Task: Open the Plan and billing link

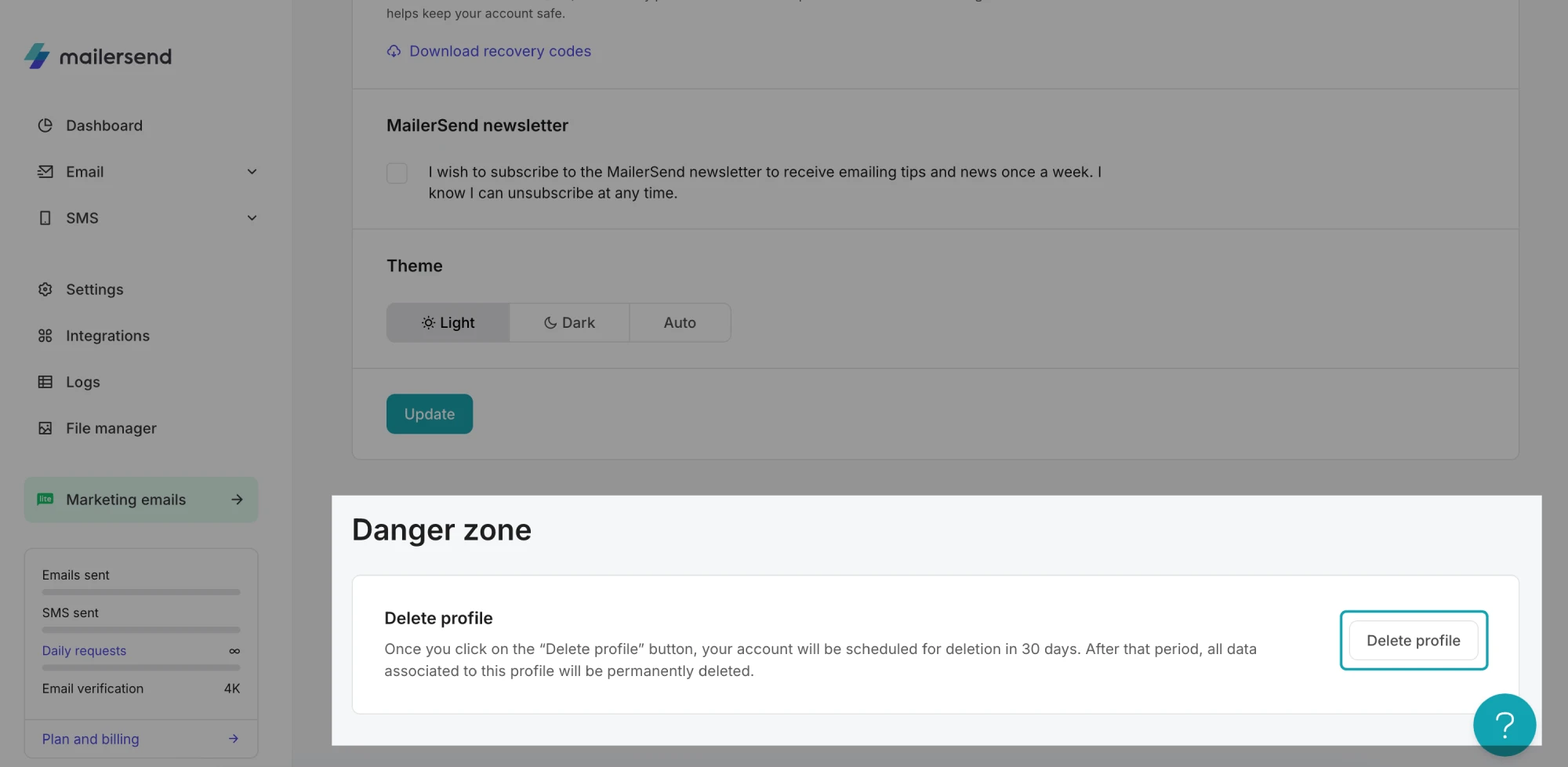Action: coord(91,739)
